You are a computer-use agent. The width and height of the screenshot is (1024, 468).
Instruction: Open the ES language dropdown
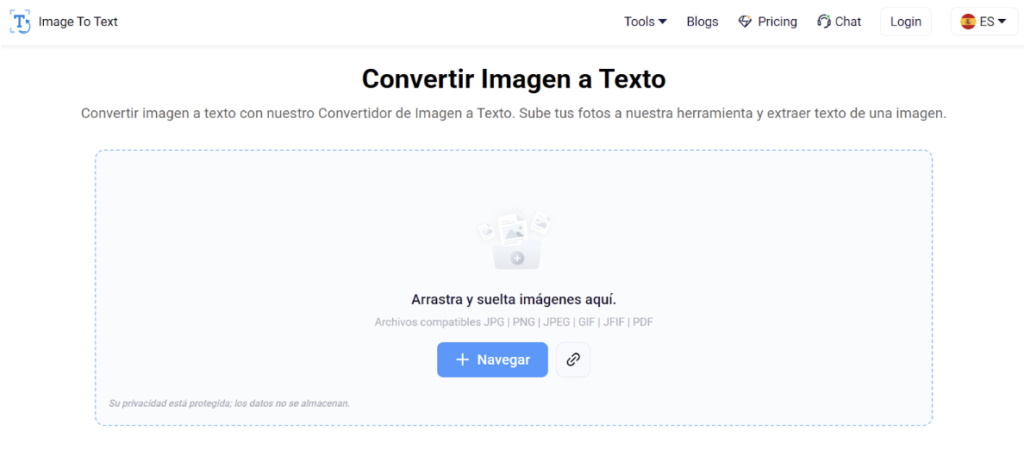pyautogui.click(x=986, y=22)
